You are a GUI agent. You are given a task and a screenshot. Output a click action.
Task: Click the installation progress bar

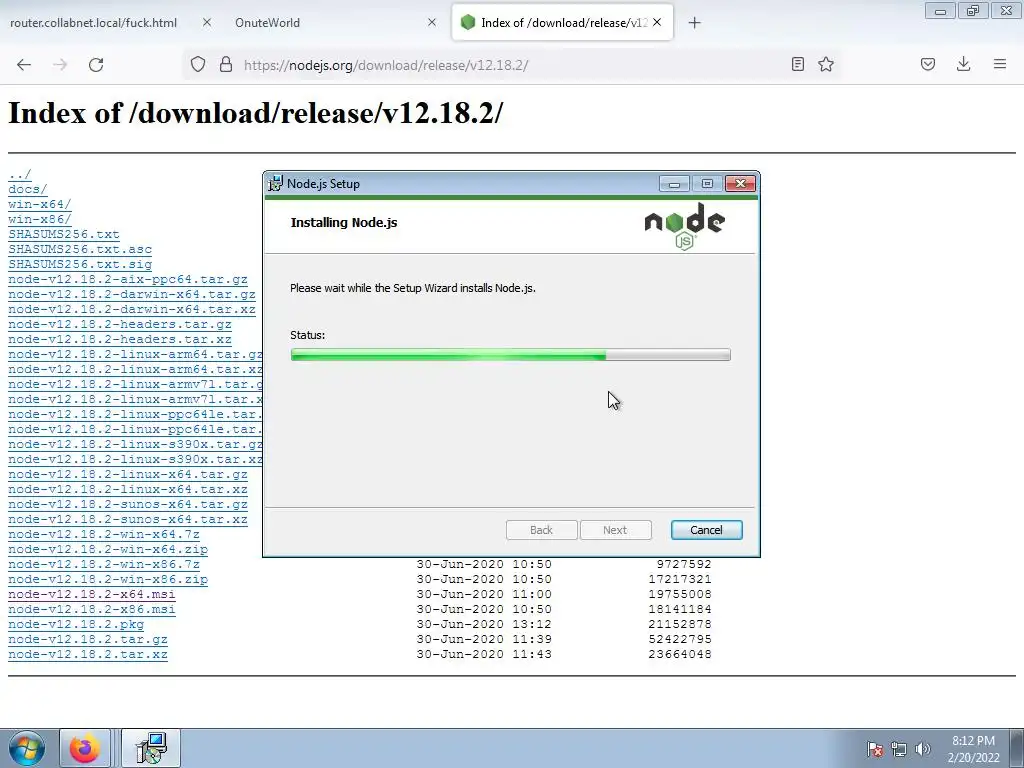tap(511, 355)
